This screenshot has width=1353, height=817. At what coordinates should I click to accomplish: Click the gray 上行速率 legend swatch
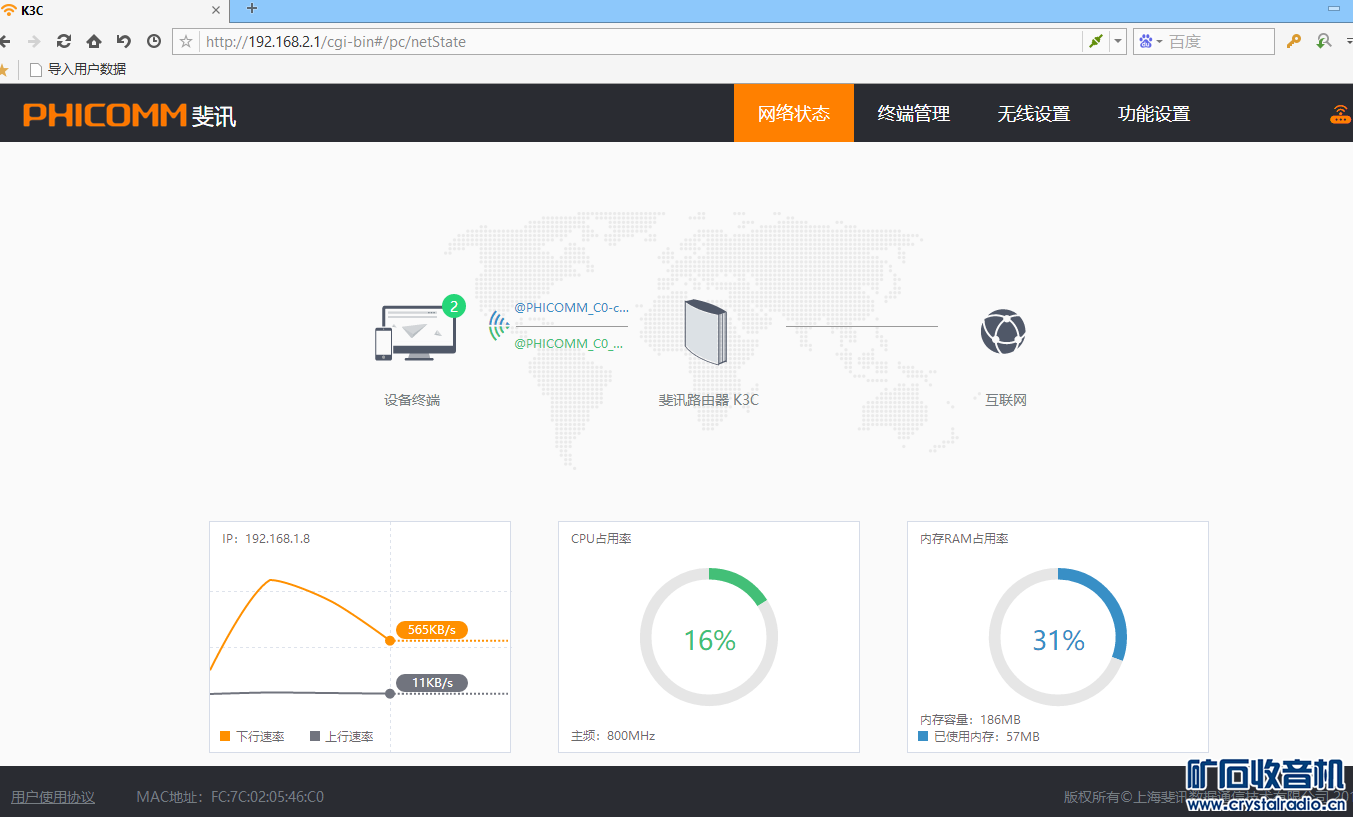coord(315,737)
